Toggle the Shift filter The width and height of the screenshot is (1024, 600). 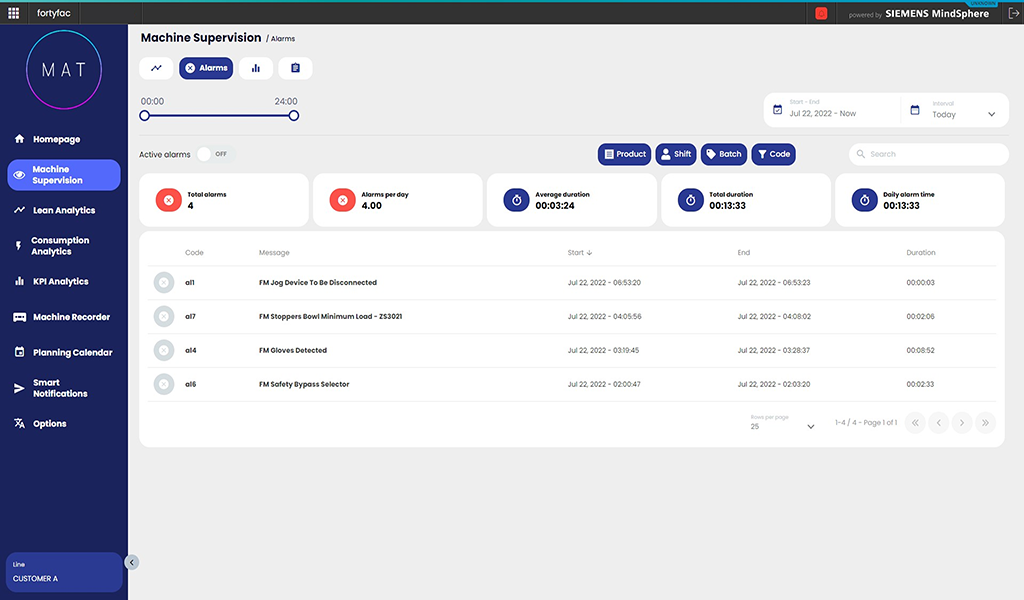[676, 154]
